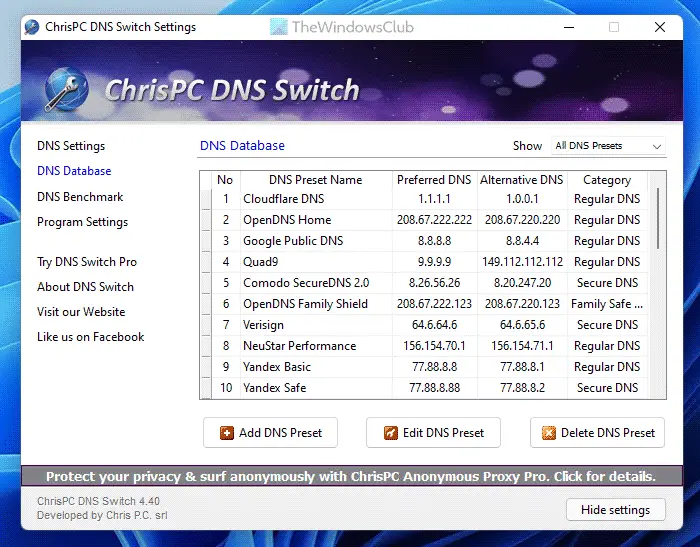Screen dimensions: 700x547
Task: Click the Delete DNS Preset button
Action: click(597, 433)
